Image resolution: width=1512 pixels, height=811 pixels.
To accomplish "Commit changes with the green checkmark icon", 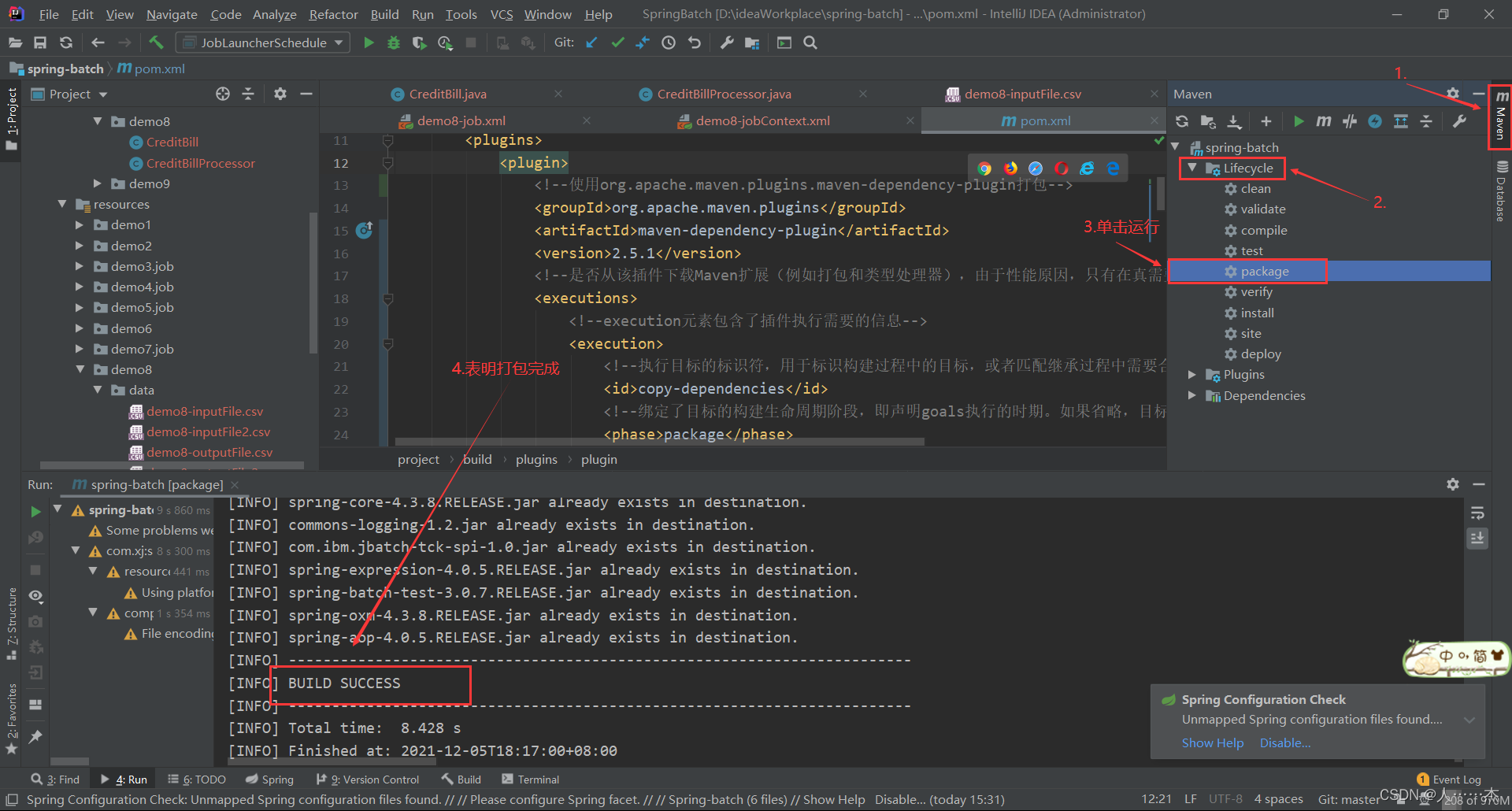I will (x=617, y=43).
